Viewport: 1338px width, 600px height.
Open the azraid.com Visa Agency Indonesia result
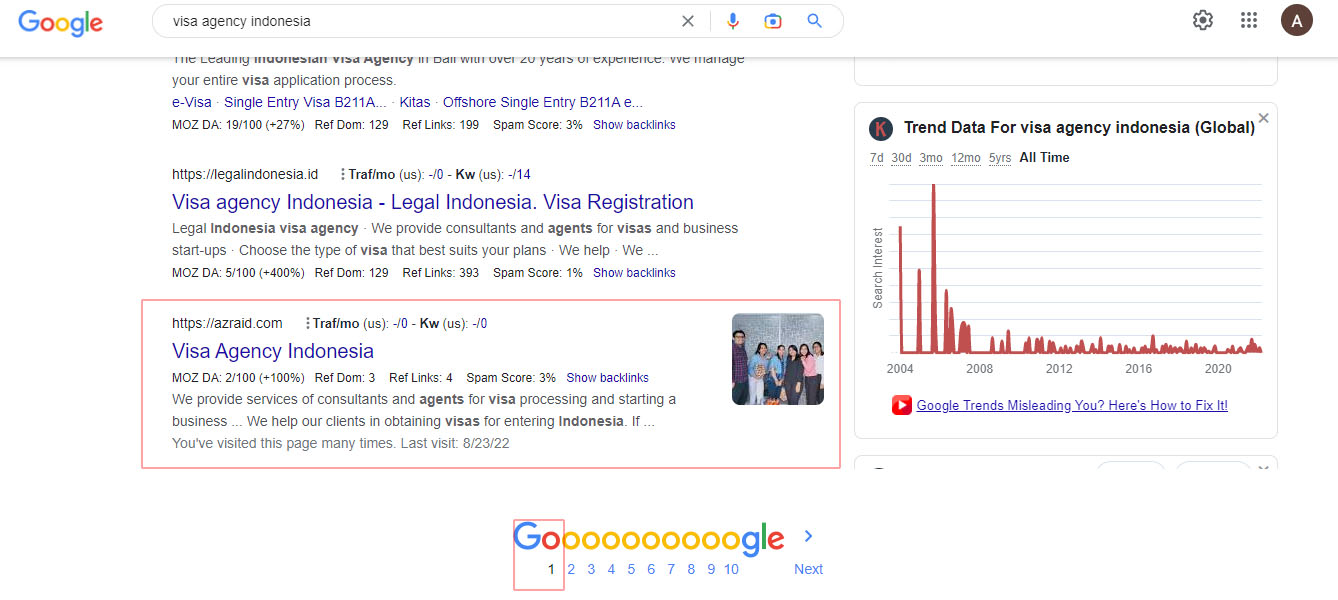pyautogui.click(x=273, y=351)
